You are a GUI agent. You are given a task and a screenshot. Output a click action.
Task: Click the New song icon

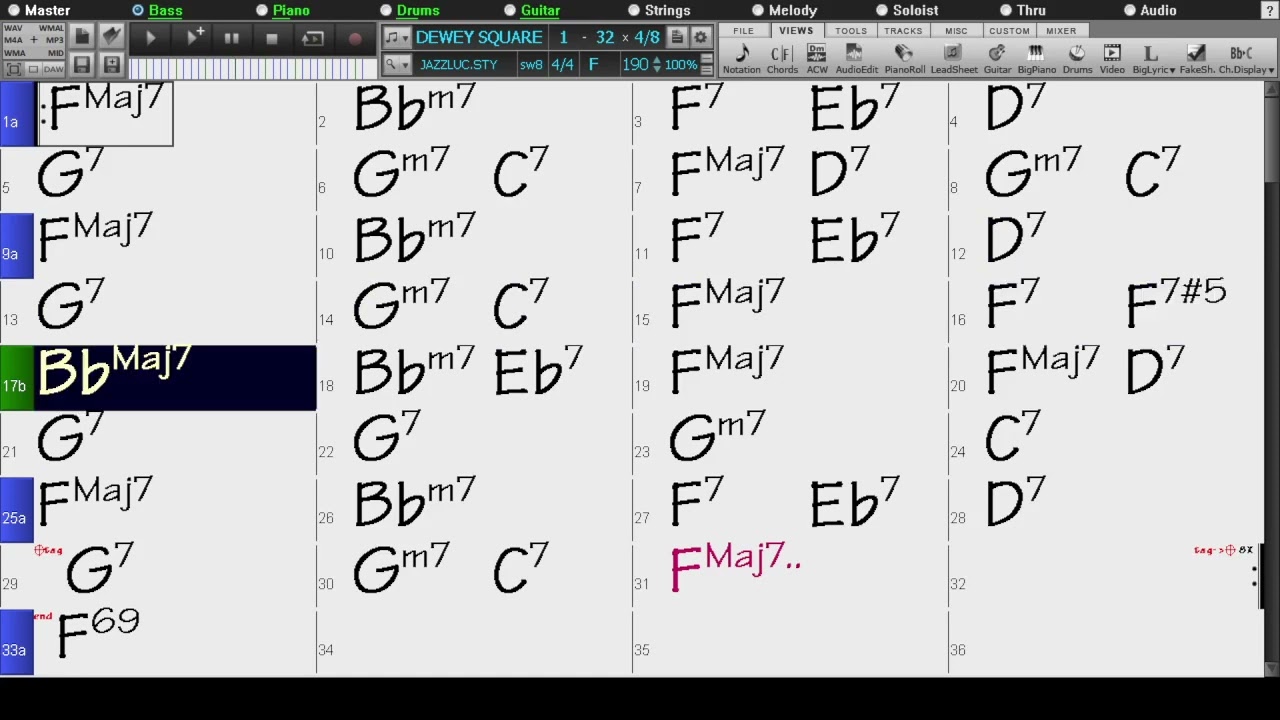point(83,37)
